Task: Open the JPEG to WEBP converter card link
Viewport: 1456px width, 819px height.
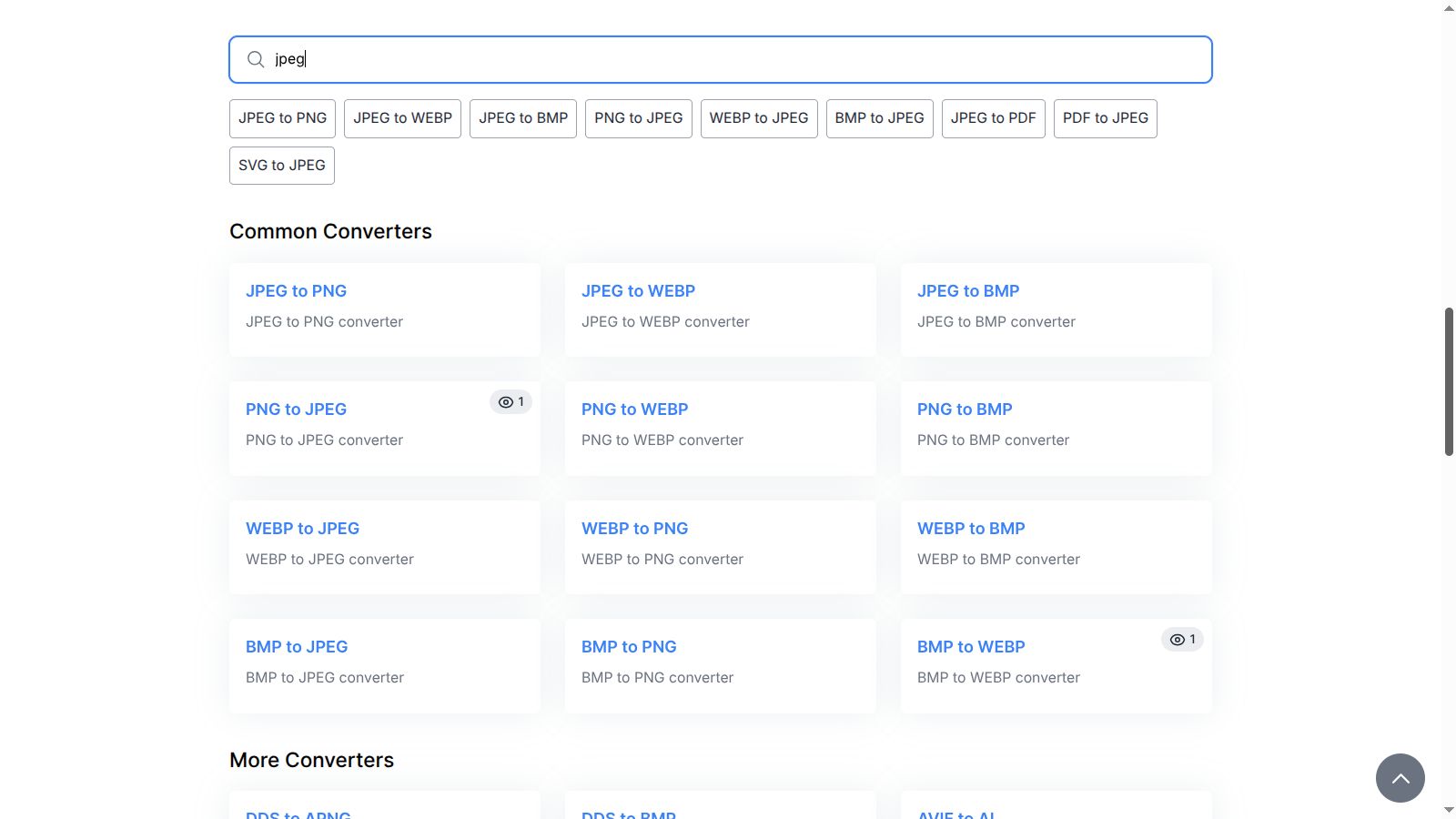Action: [638, 291]
